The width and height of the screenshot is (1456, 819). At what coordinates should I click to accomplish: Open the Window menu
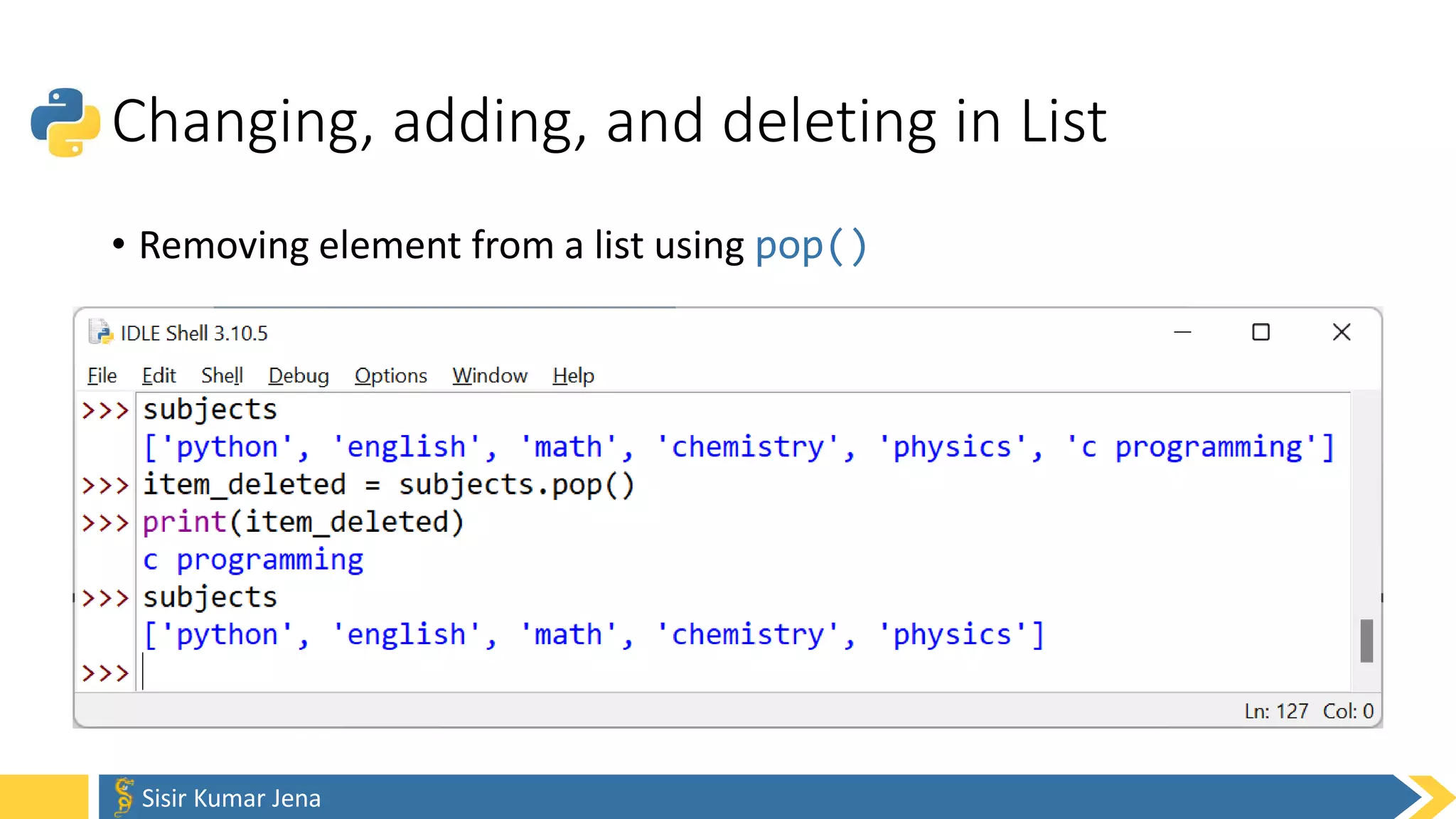pyautogui.click(x=490, y=375)
